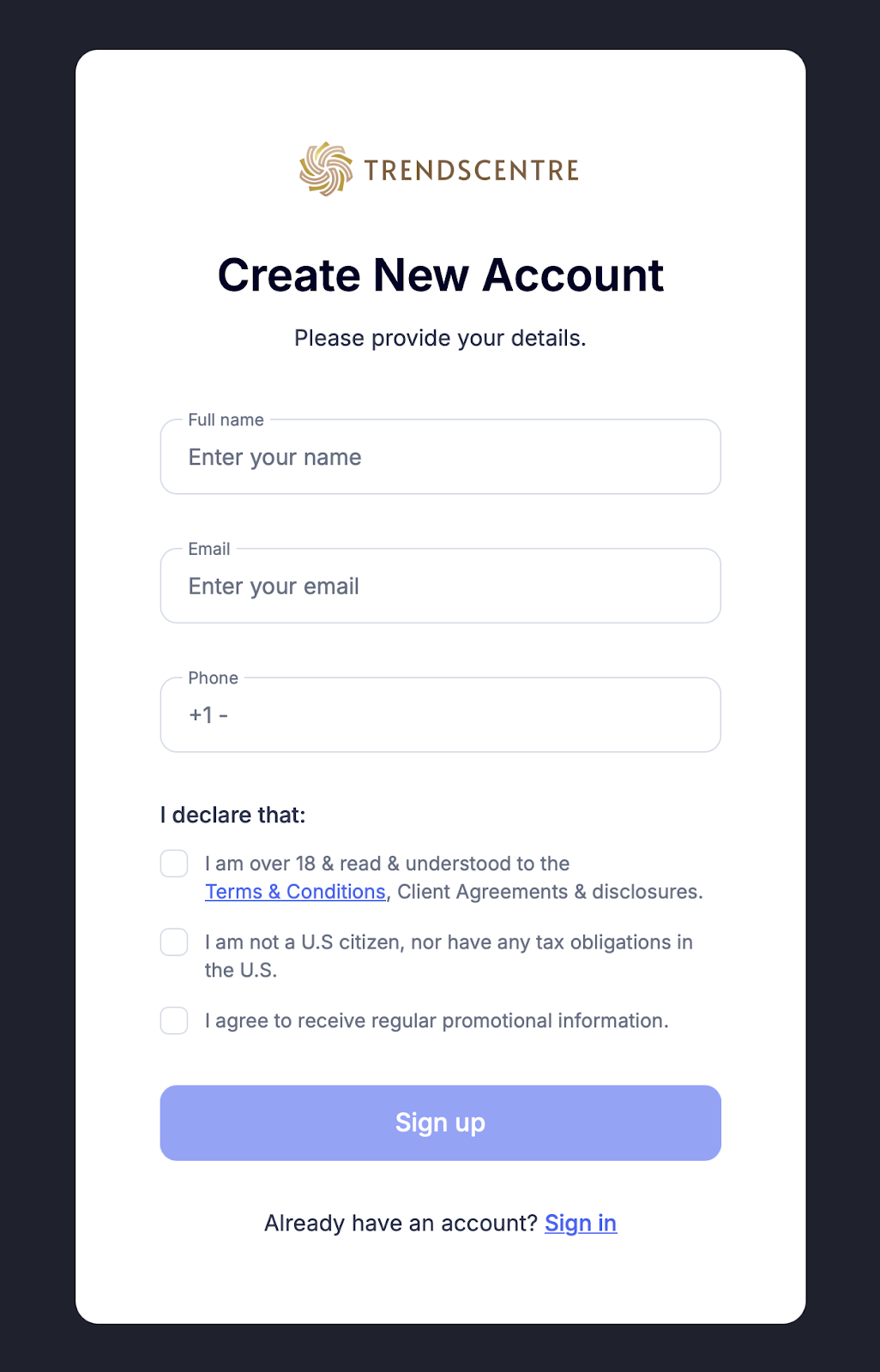The image size is (880, 1372).
Task: Enable the promotional information checkbox
Action: (x=174, y=1020)
